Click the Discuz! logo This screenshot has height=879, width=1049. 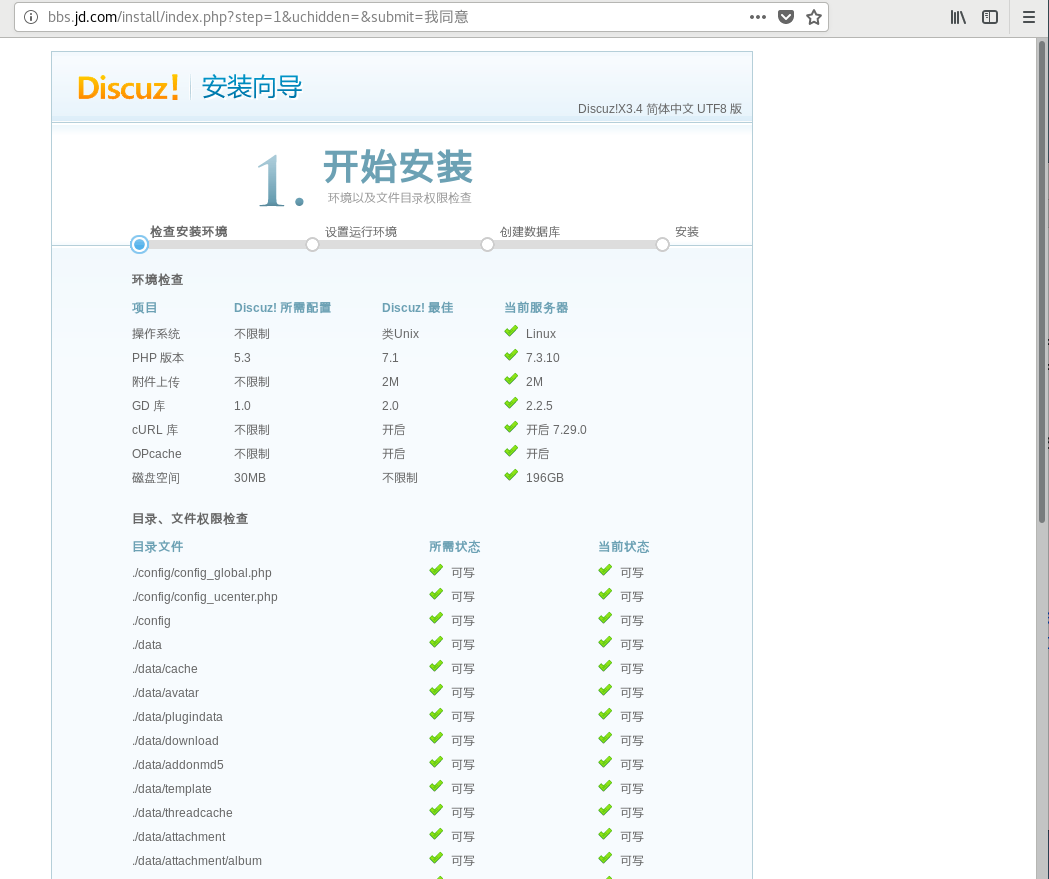[x=128, y=88]
